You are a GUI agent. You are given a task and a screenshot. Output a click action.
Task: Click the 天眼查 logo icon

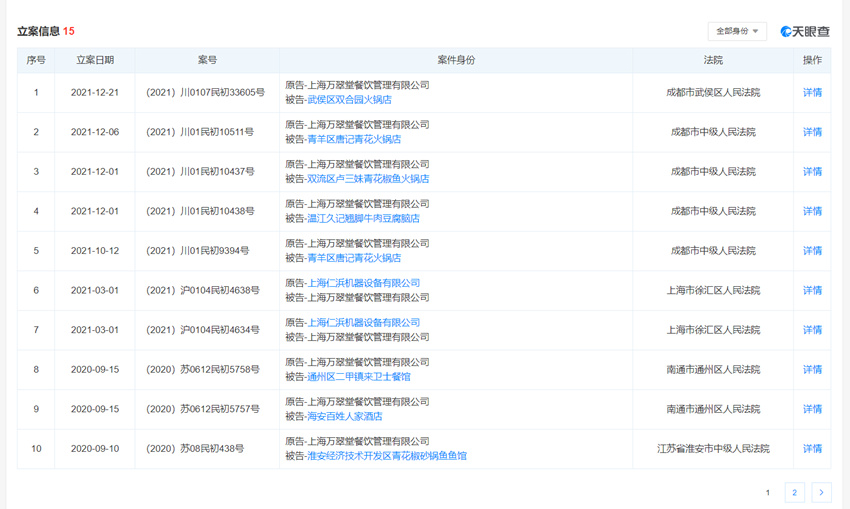pos(787,31)
